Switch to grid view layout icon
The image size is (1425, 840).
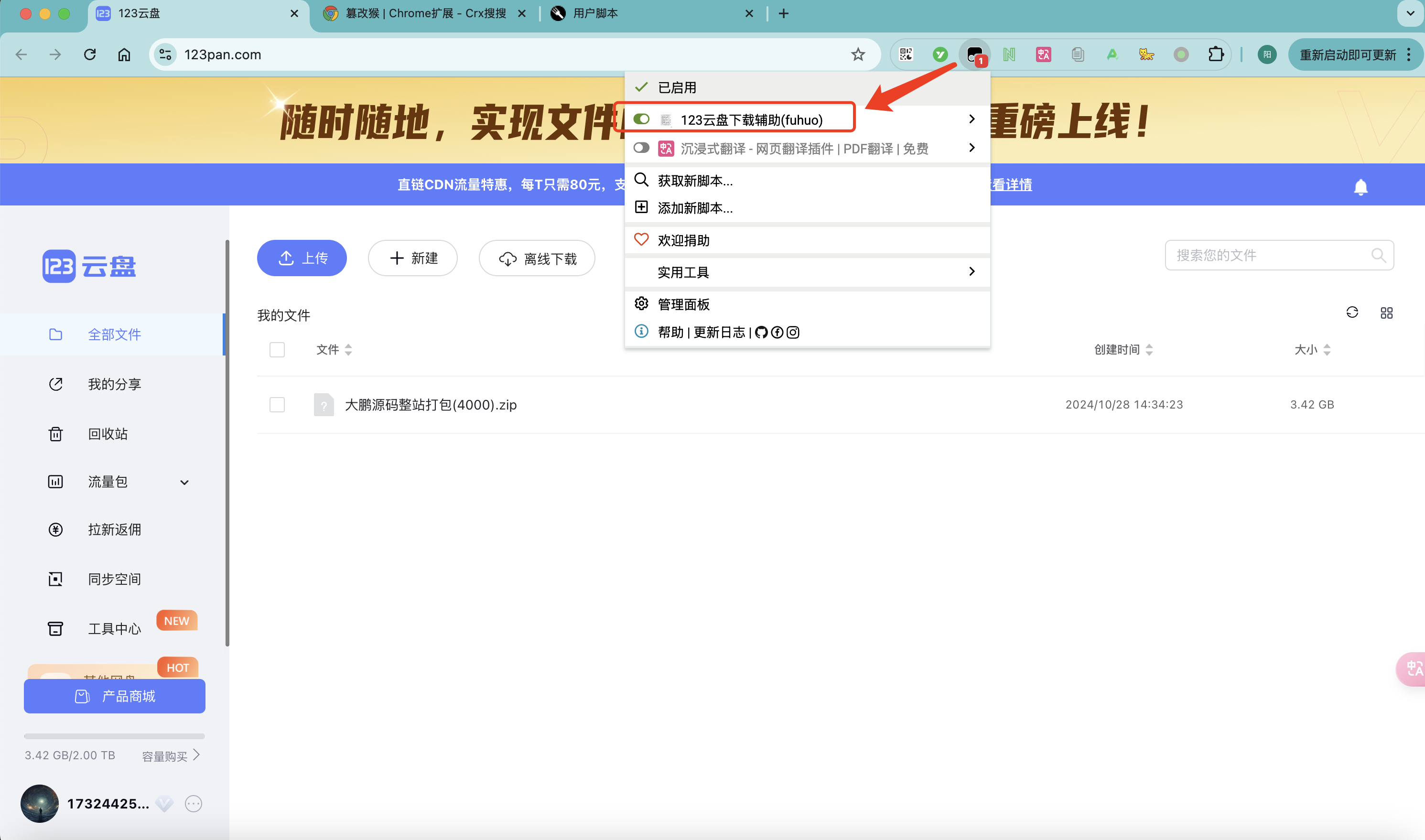pos(1386,313)
